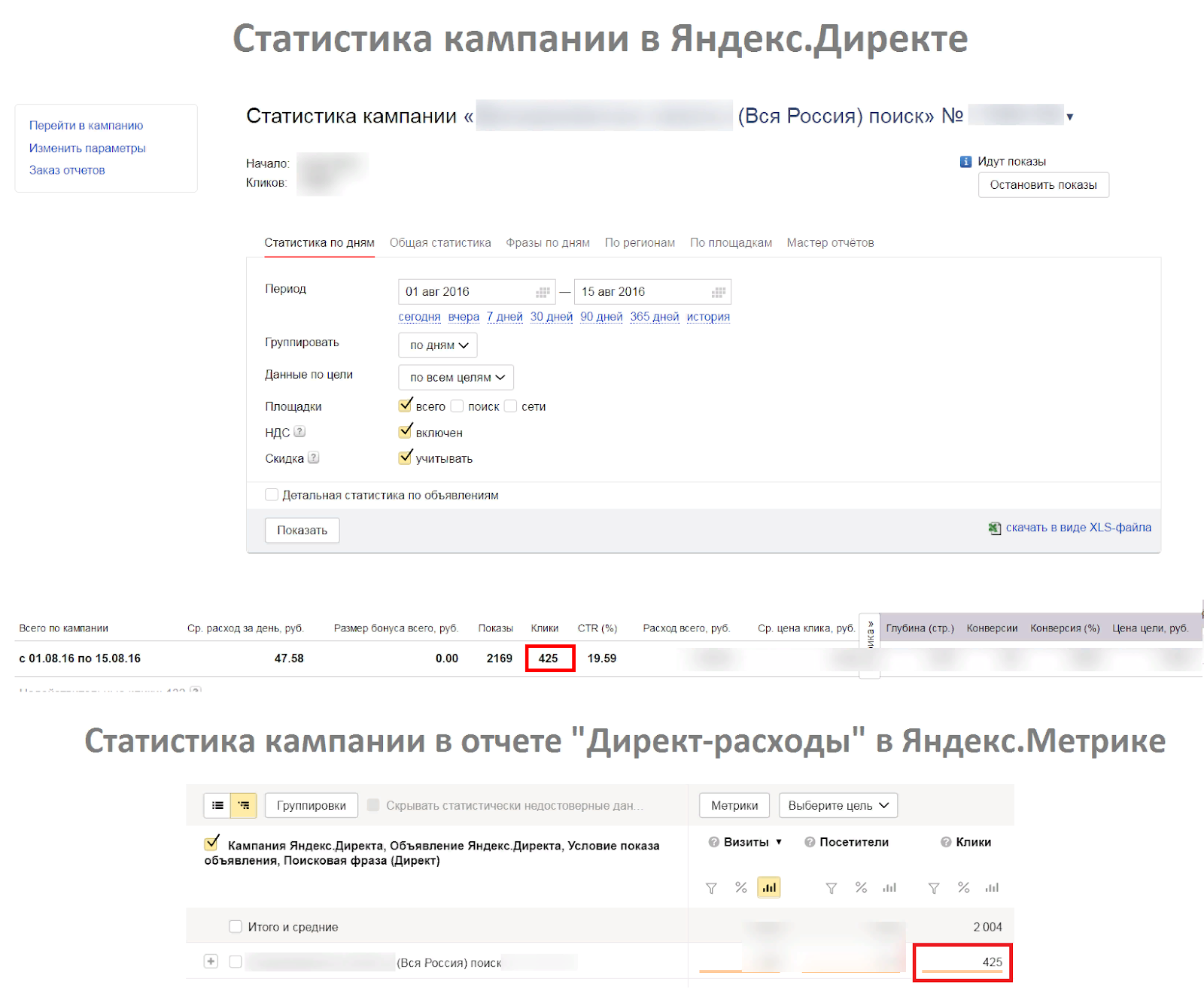Check the Итого и средние row

236,926
